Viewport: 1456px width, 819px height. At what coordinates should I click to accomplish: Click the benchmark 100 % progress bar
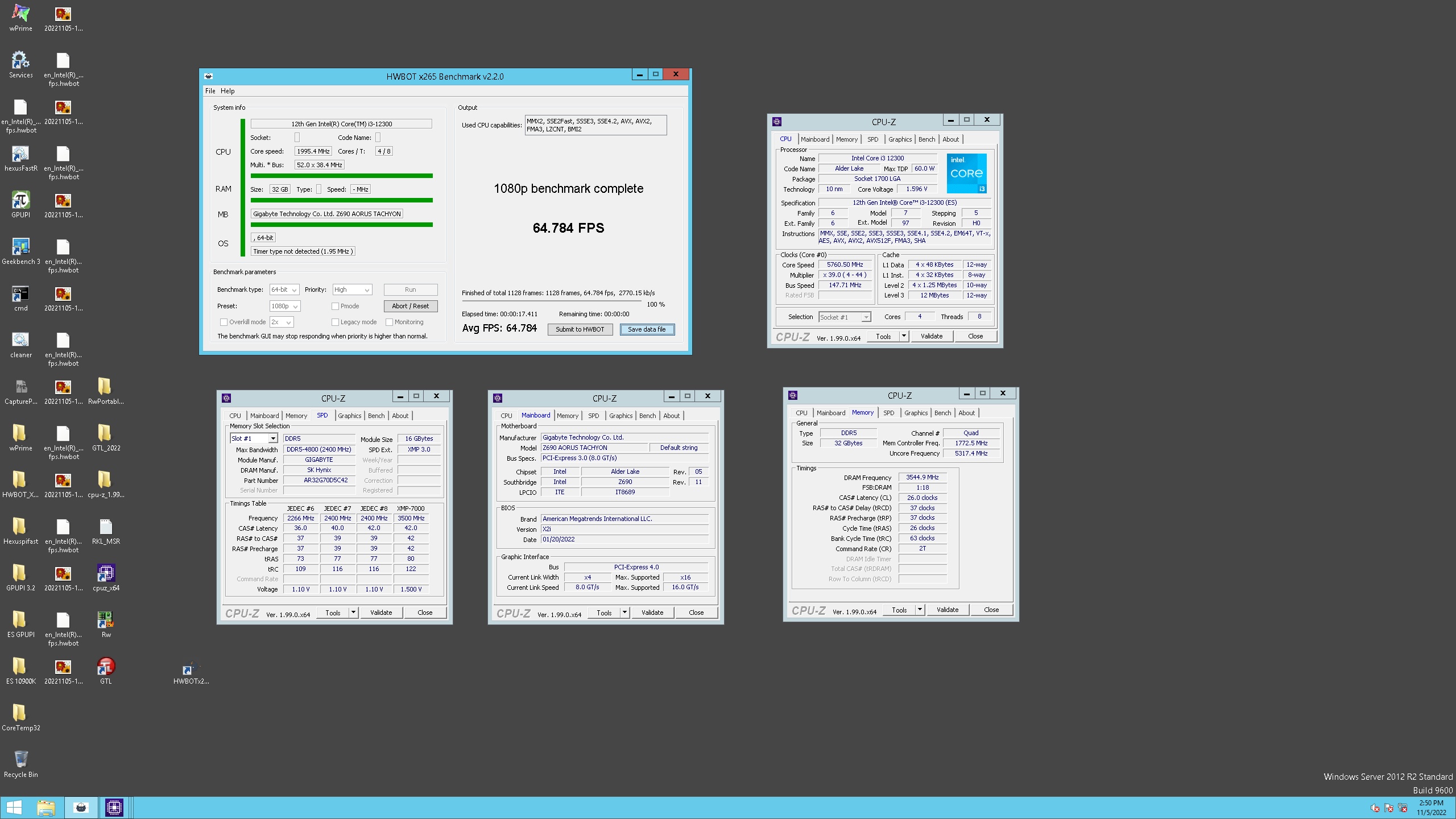551,301
